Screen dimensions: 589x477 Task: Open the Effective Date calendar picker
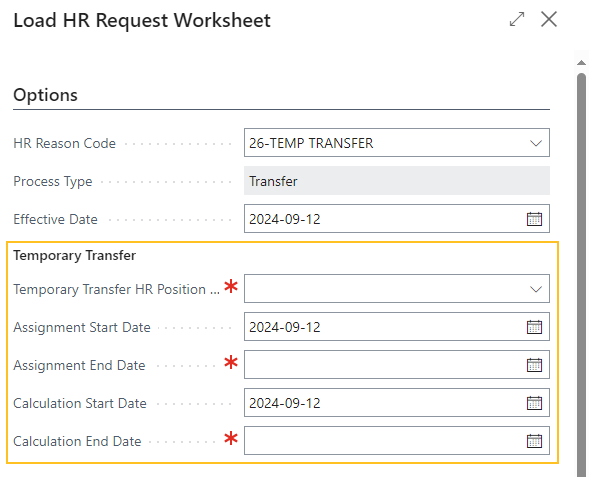pos(534,219)
